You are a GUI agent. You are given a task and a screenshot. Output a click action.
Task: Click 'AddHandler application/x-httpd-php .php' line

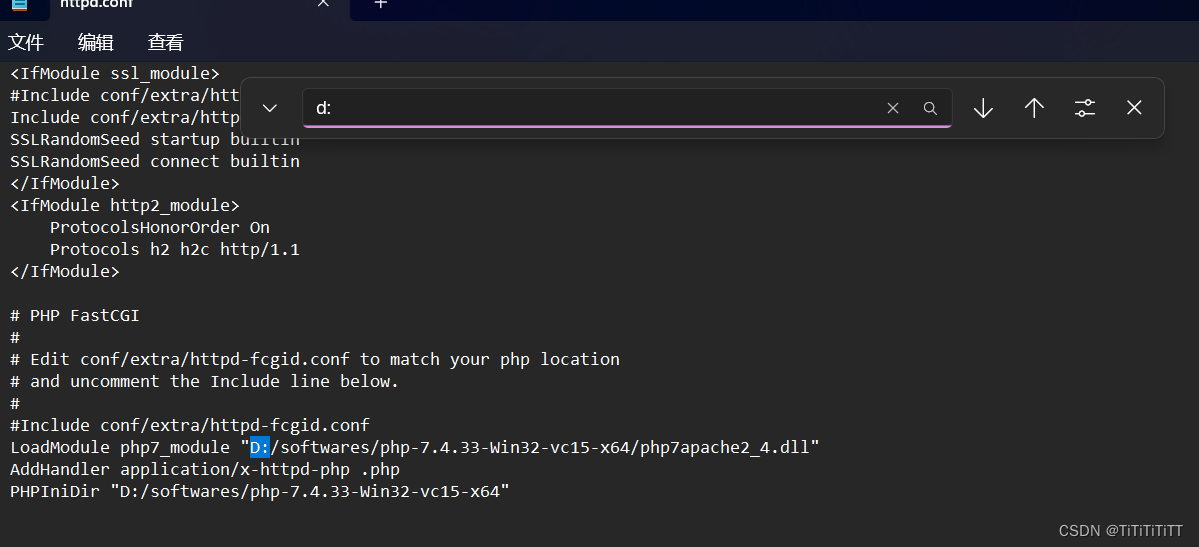click(x=205, y=469)
